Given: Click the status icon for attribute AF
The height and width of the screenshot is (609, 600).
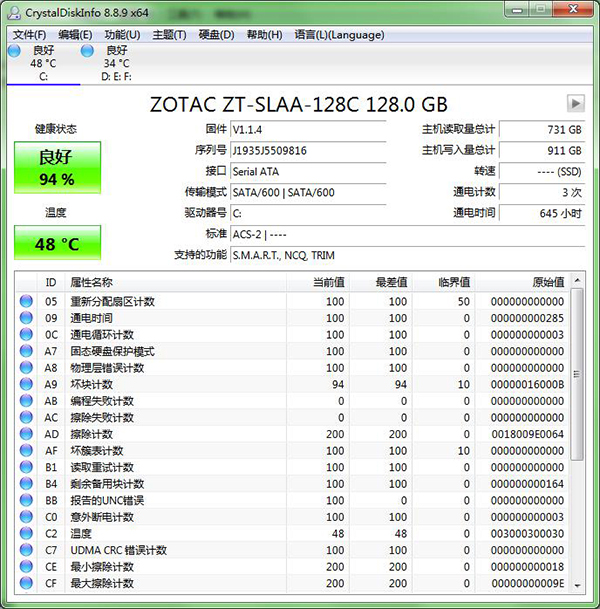Looking at the screenshot, I should [x=26, y=451].
